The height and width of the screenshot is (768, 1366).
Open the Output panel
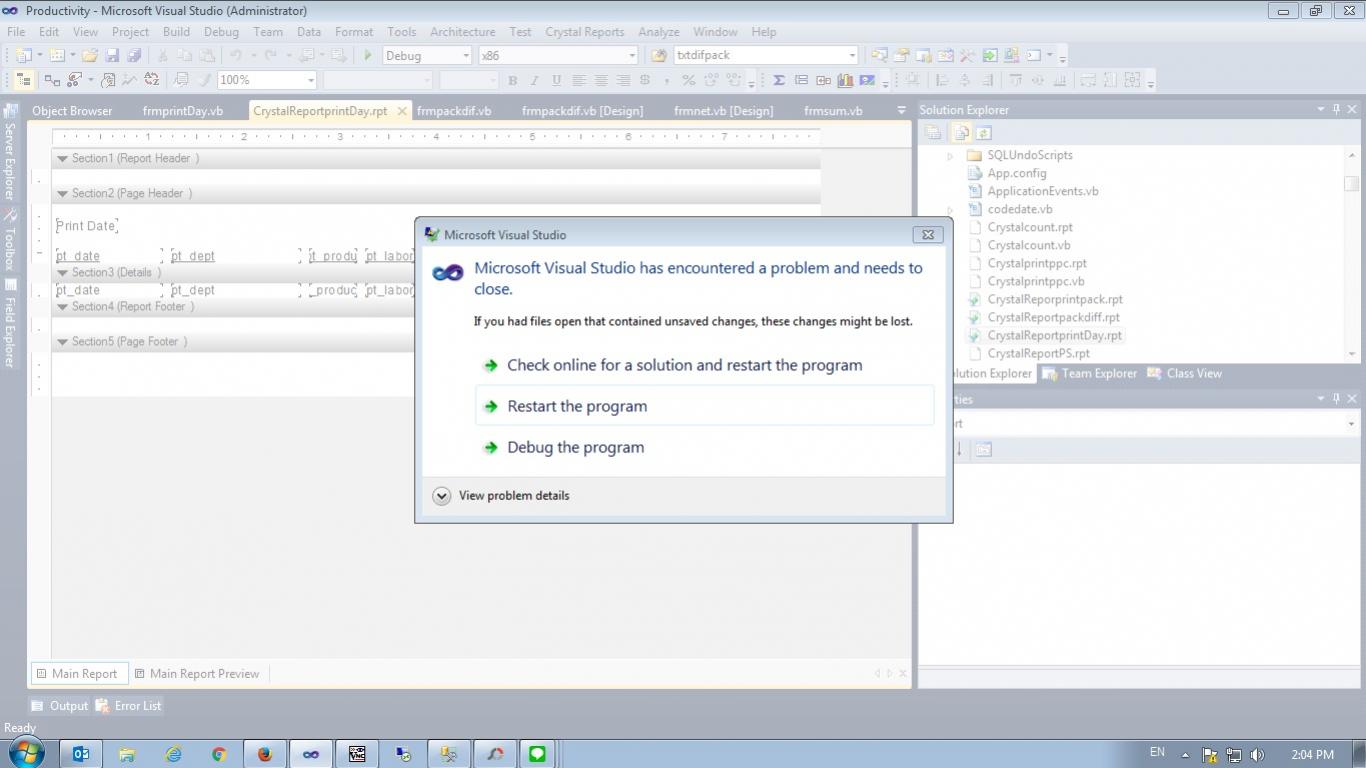(60, 706)
